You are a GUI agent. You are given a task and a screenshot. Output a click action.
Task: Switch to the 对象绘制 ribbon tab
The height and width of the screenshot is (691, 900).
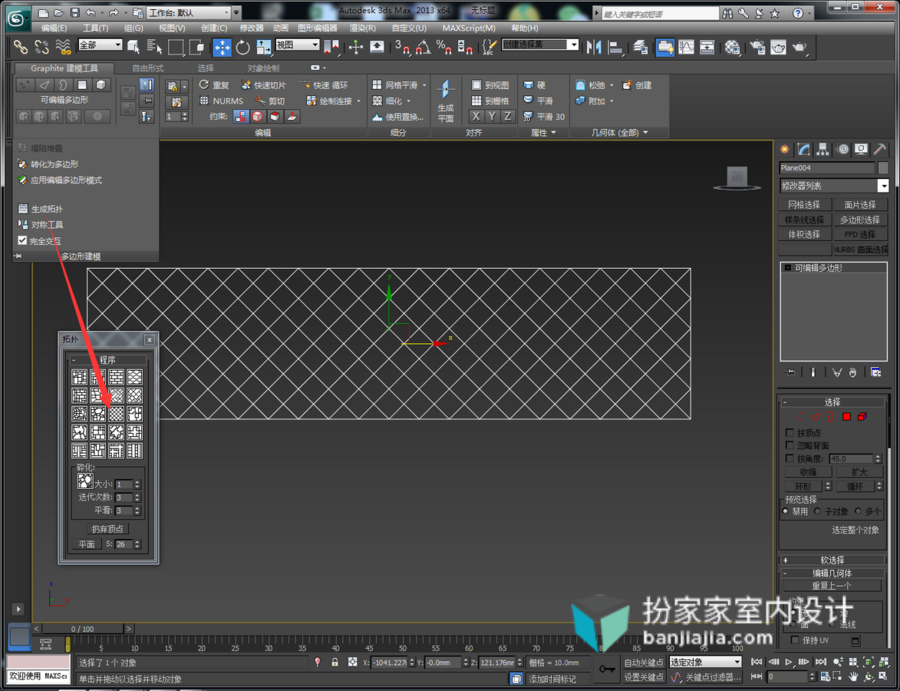(x=263, y=68)
